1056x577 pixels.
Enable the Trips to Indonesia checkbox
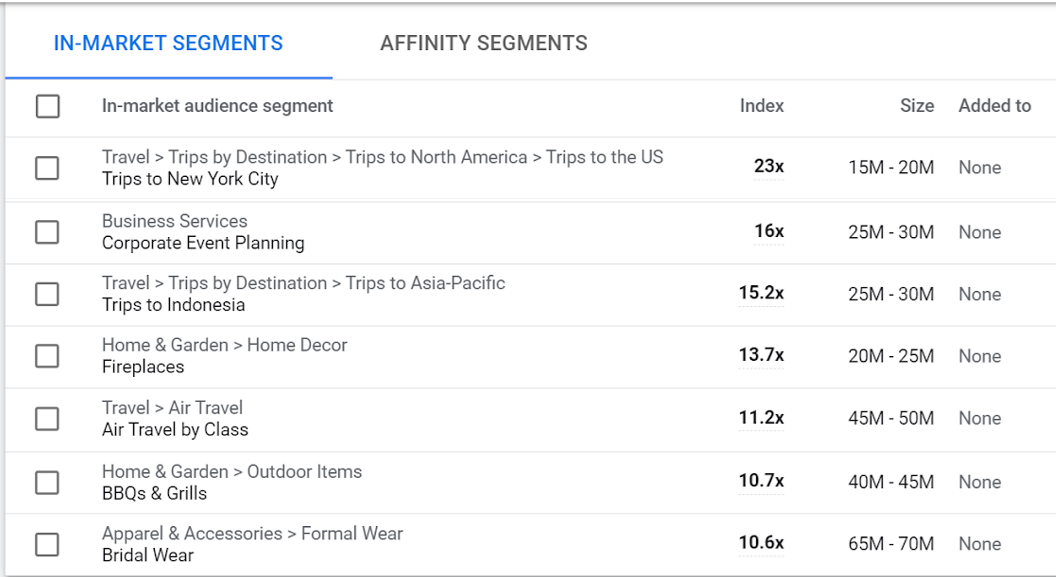tap(47, 294)
